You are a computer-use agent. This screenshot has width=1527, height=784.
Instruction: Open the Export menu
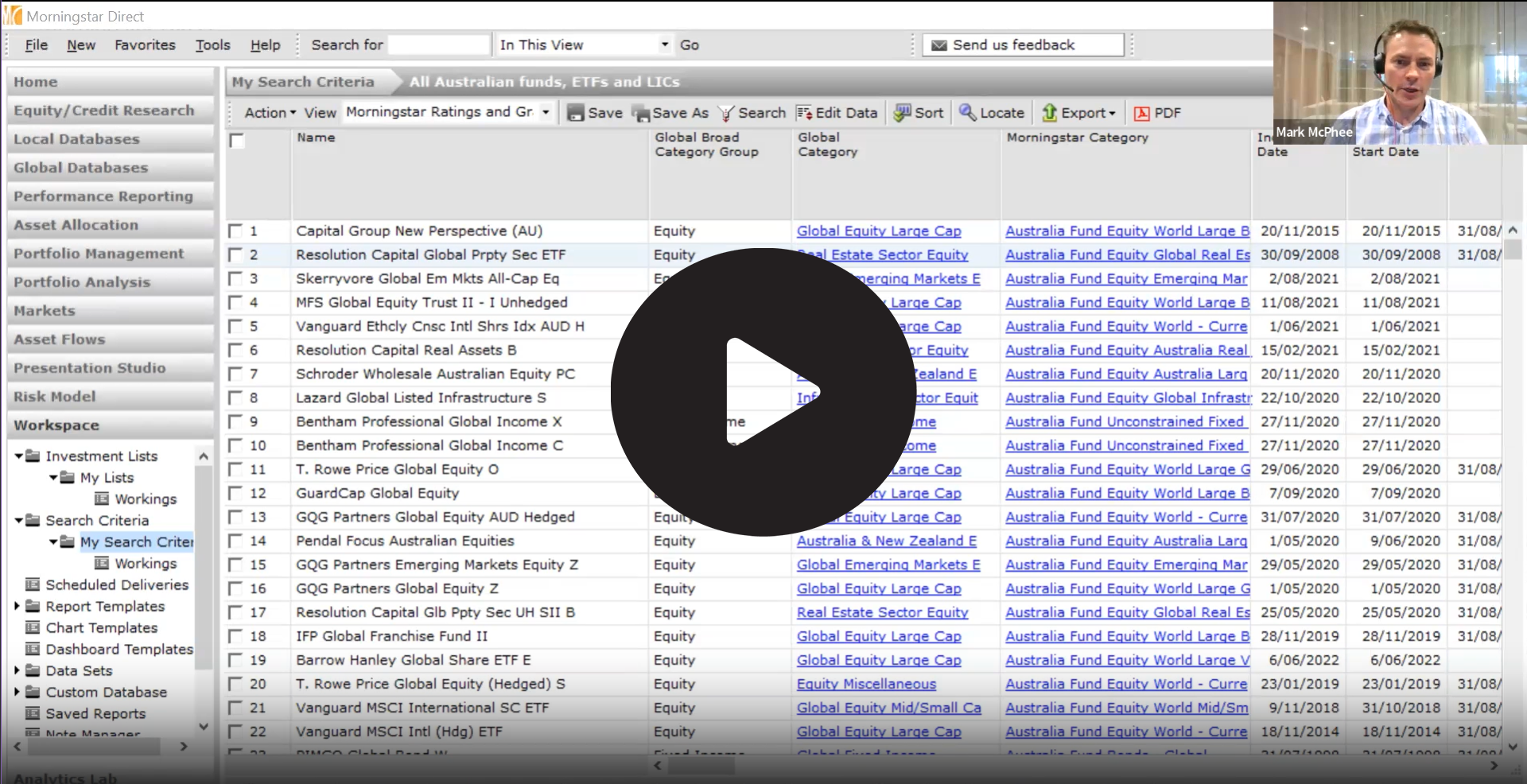pyautogui.click(x=1078, y=113)
